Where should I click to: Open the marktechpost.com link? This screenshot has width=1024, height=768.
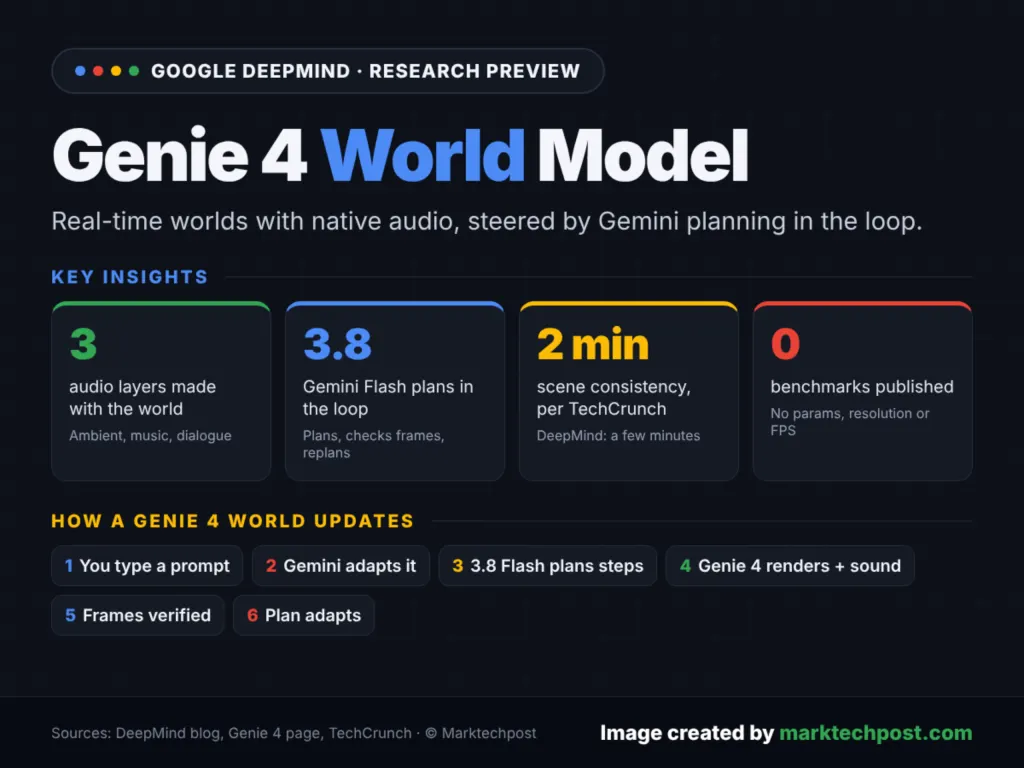[876, 733]
